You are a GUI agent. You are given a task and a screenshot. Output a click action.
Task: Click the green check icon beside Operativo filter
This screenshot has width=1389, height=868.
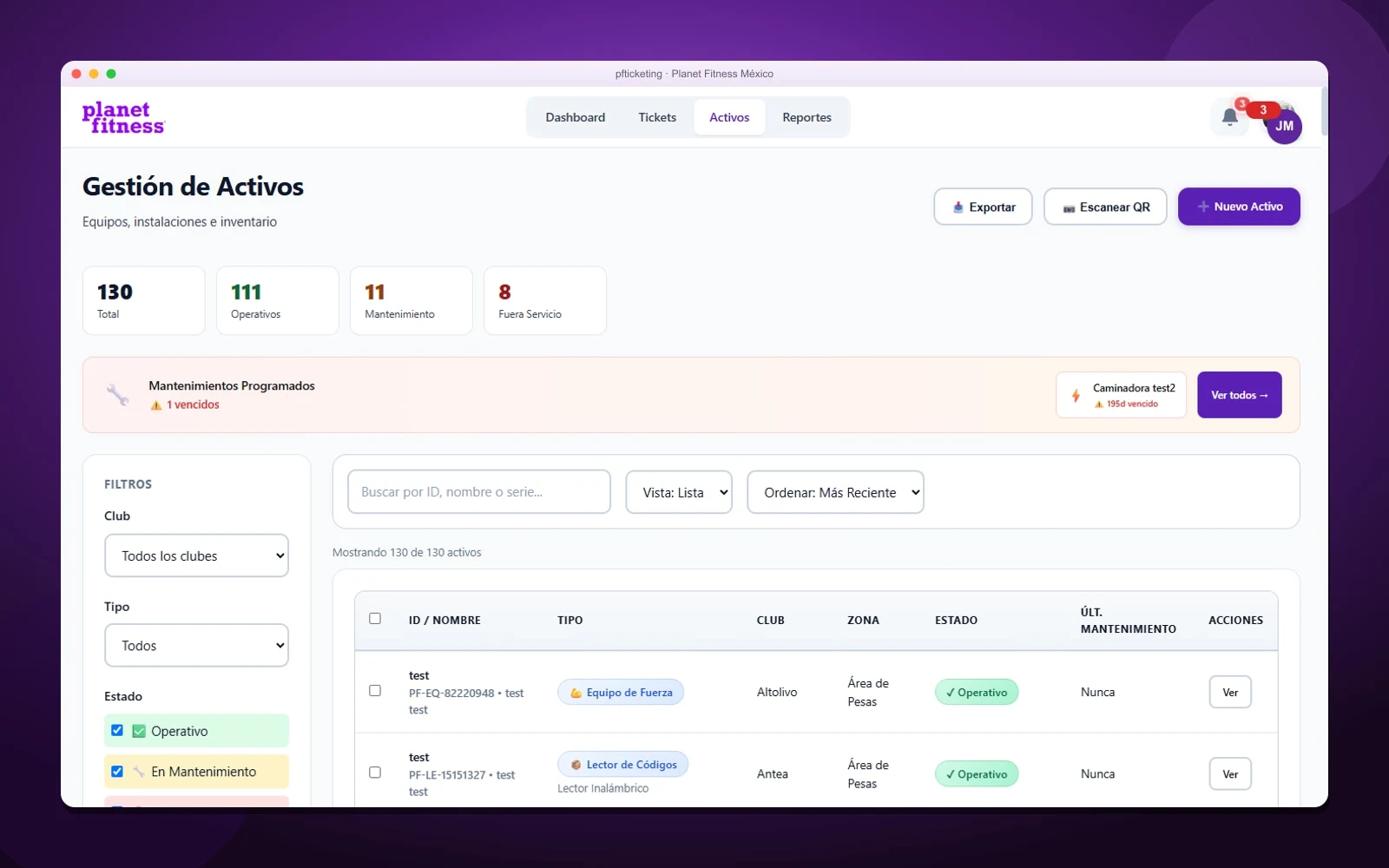click(x=139, y=731)
